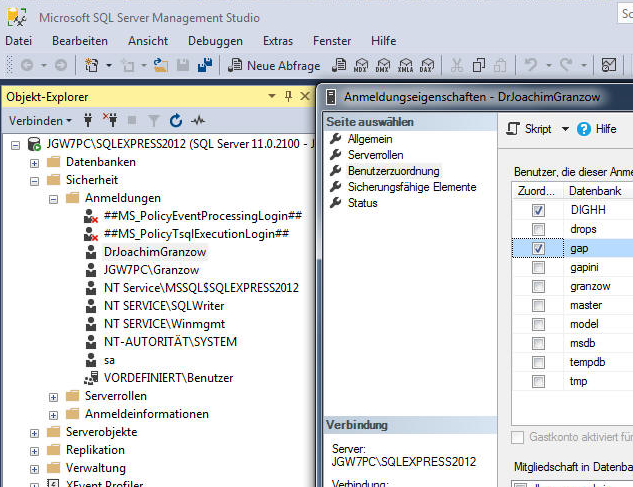
Task: Select the Allgemein page
Action: 370,139
